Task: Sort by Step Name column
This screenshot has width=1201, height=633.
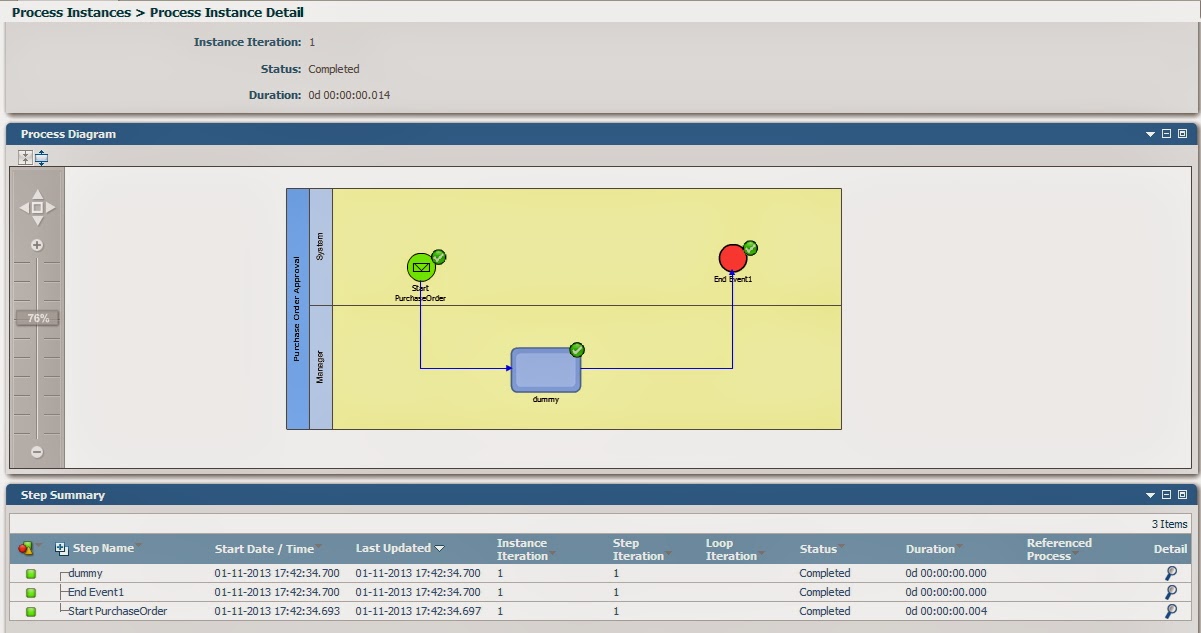Action: [103, 548]
